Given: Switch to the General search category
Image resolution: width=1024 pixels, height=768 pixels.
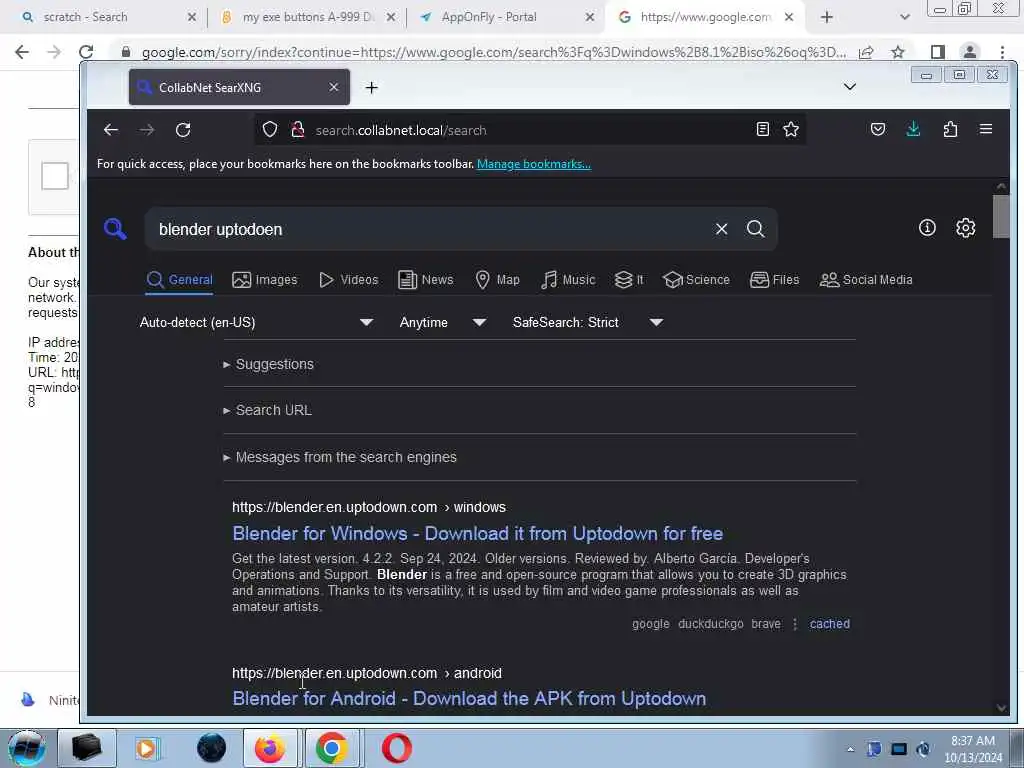Looking at the screenshot, I should (x=180, y=280).
